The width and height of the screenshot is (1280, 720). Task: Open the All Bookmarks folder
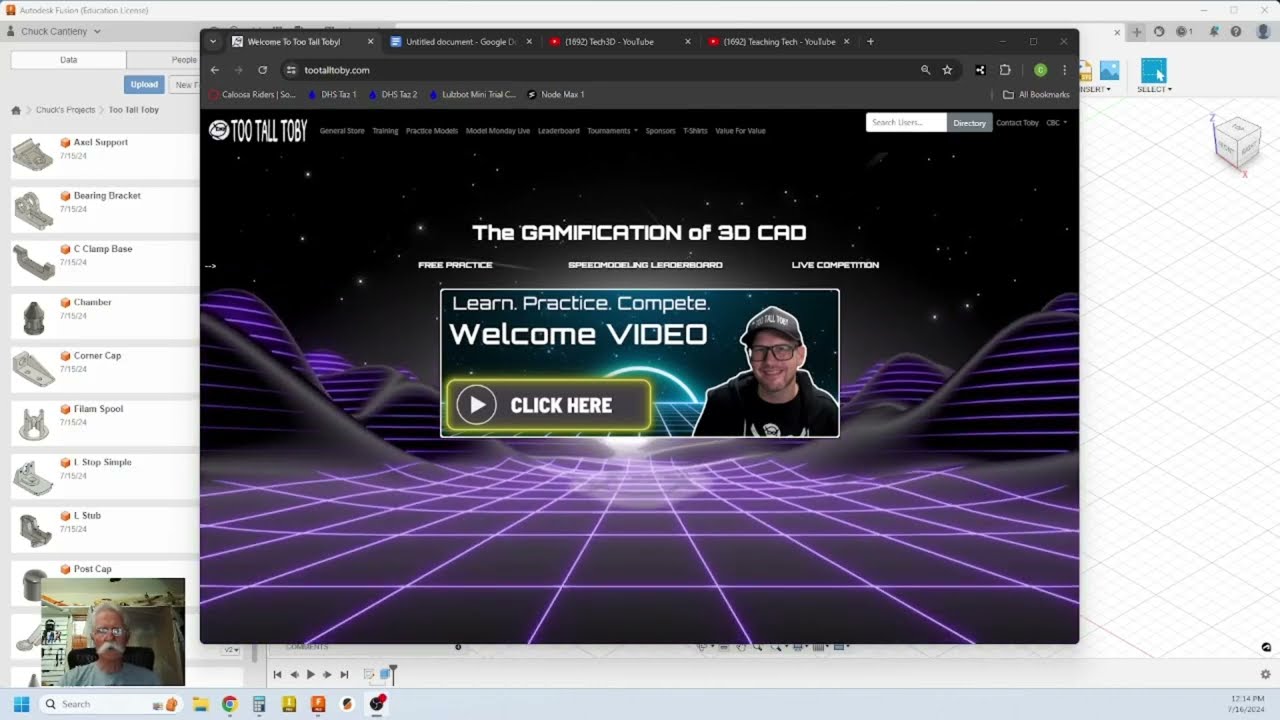[x=1036, y=94]
